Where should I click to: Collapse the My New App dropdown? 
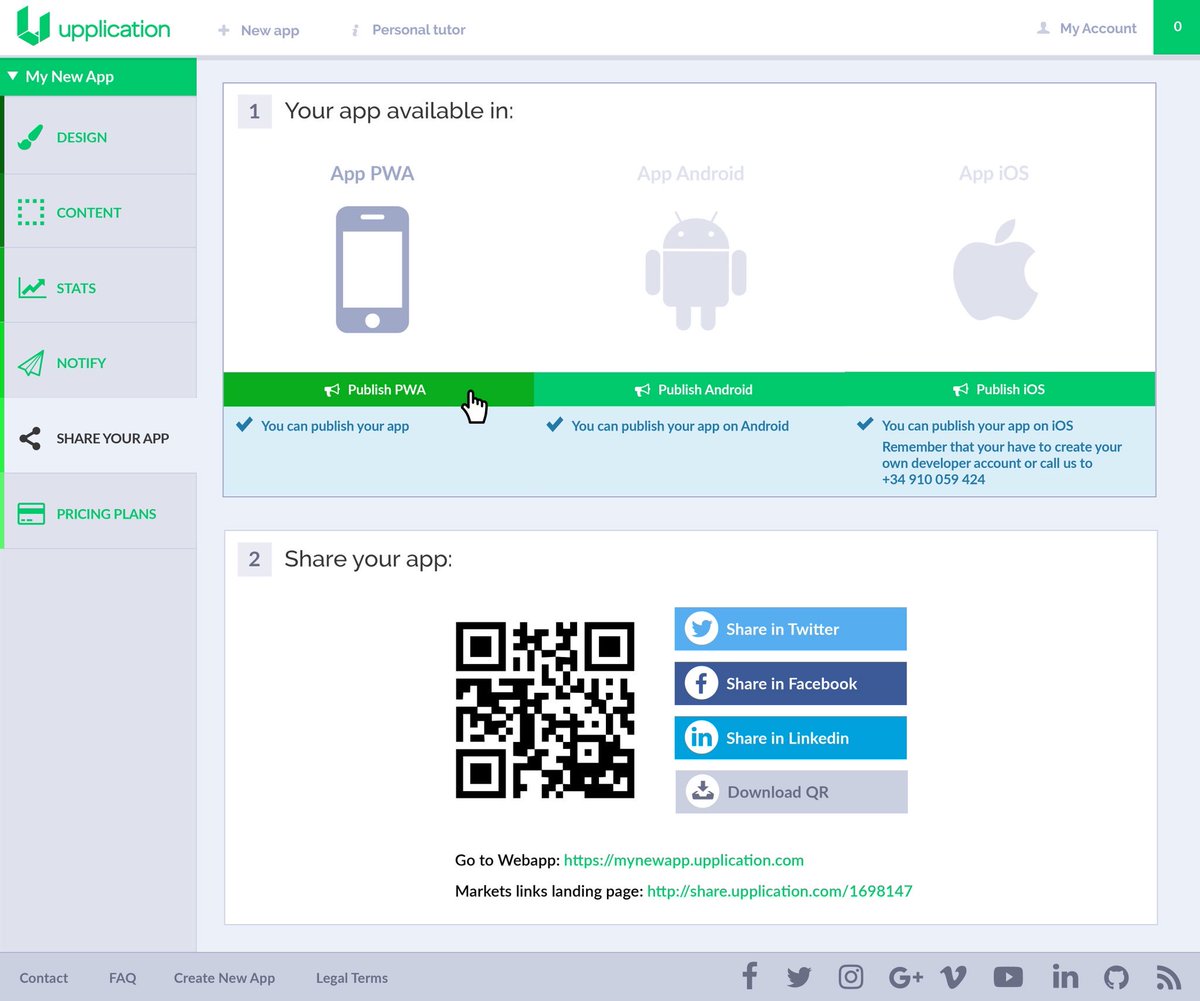(98, 76)
